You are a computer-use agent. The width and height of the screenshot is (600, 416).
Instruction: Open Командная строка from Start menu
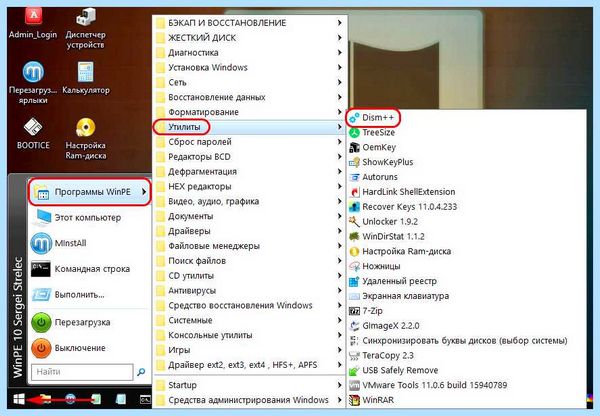(x=81, y=269)
